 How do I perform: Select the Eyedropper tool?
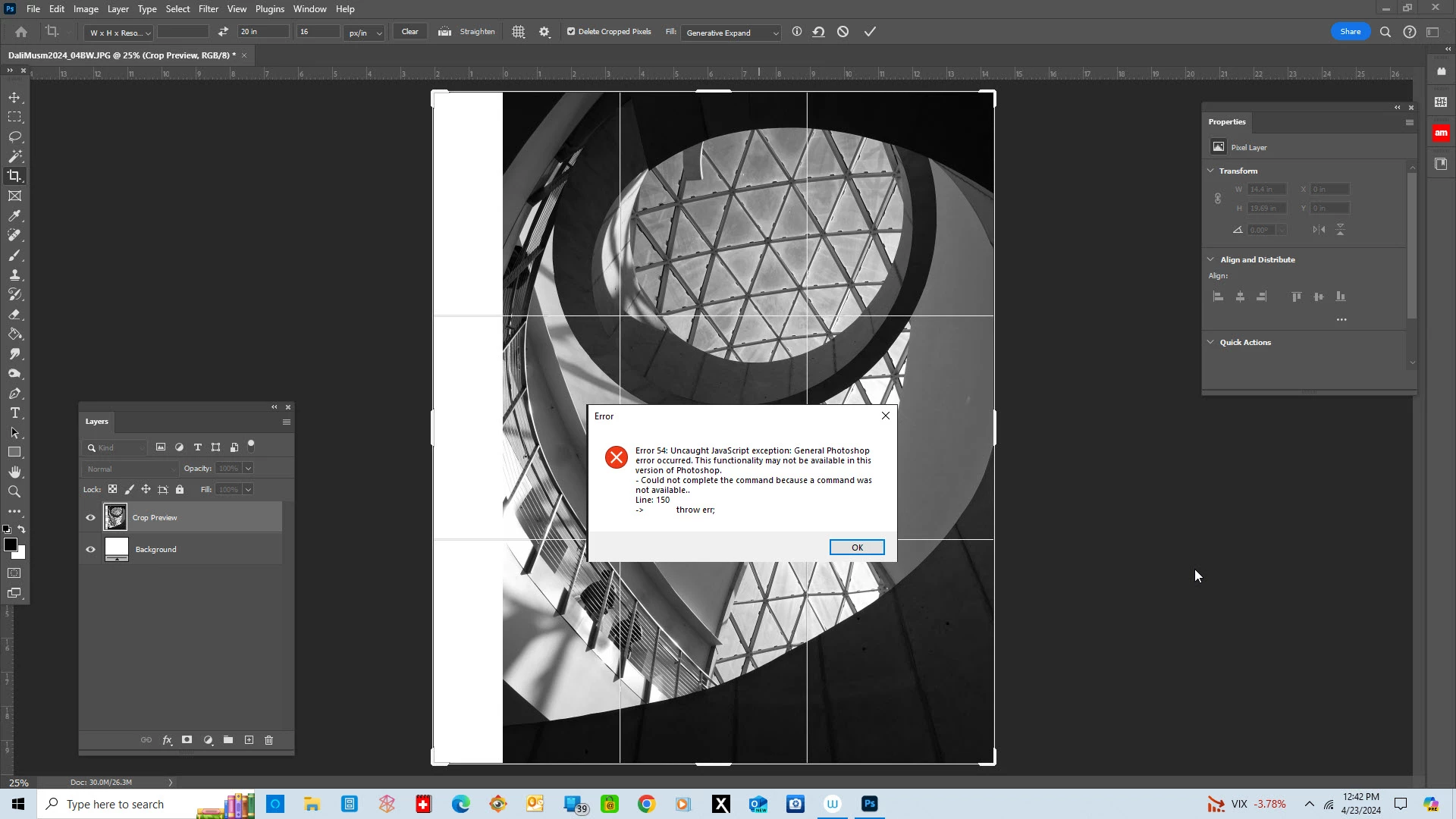tap(14, 215)
